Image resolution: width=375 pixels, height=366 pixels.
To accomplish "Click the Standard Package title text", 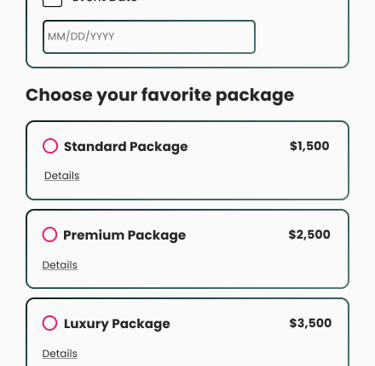I will [x=126, y=147].
